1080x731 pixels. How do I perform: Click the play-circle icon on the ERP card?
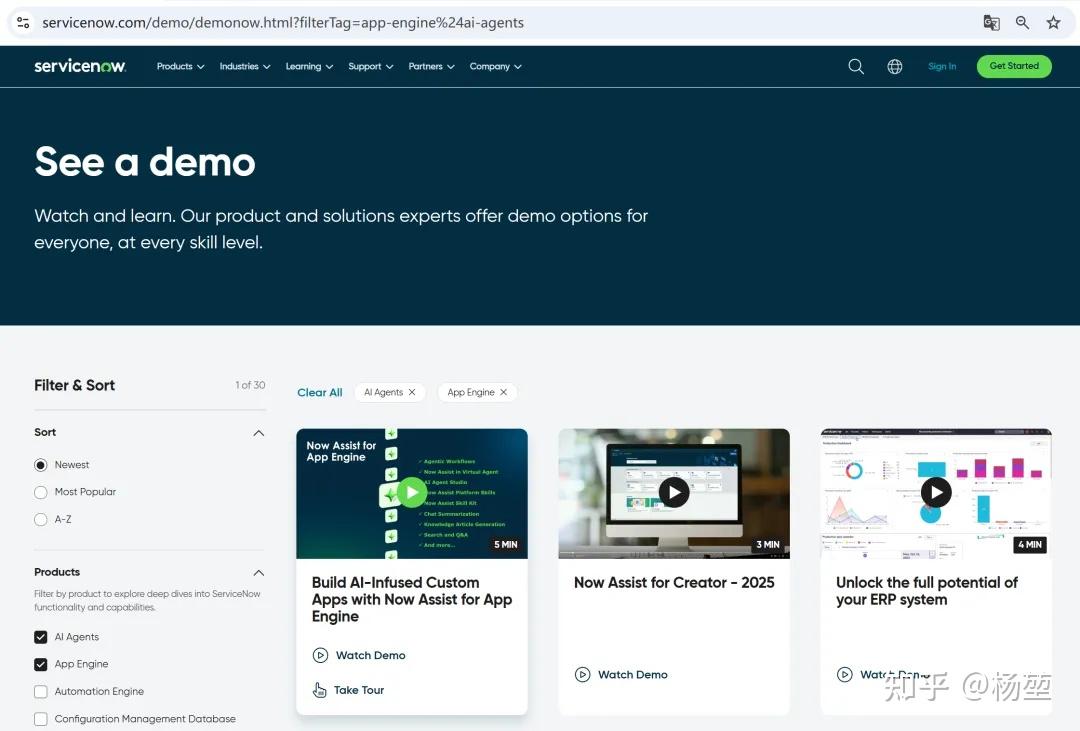click(x=844, y=675)
